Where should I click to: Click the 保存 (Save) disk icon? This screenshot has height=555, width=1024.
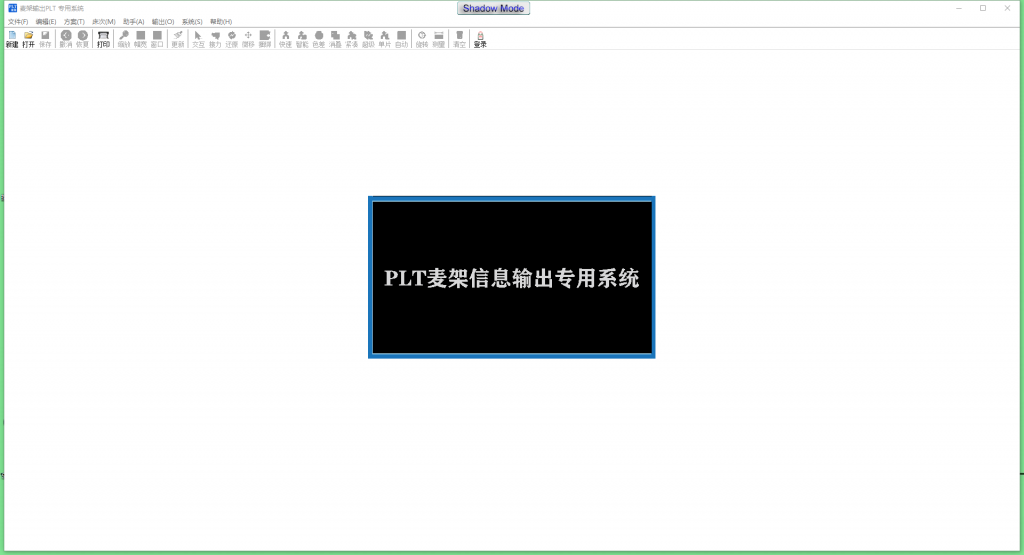click(x=45, y=38)
